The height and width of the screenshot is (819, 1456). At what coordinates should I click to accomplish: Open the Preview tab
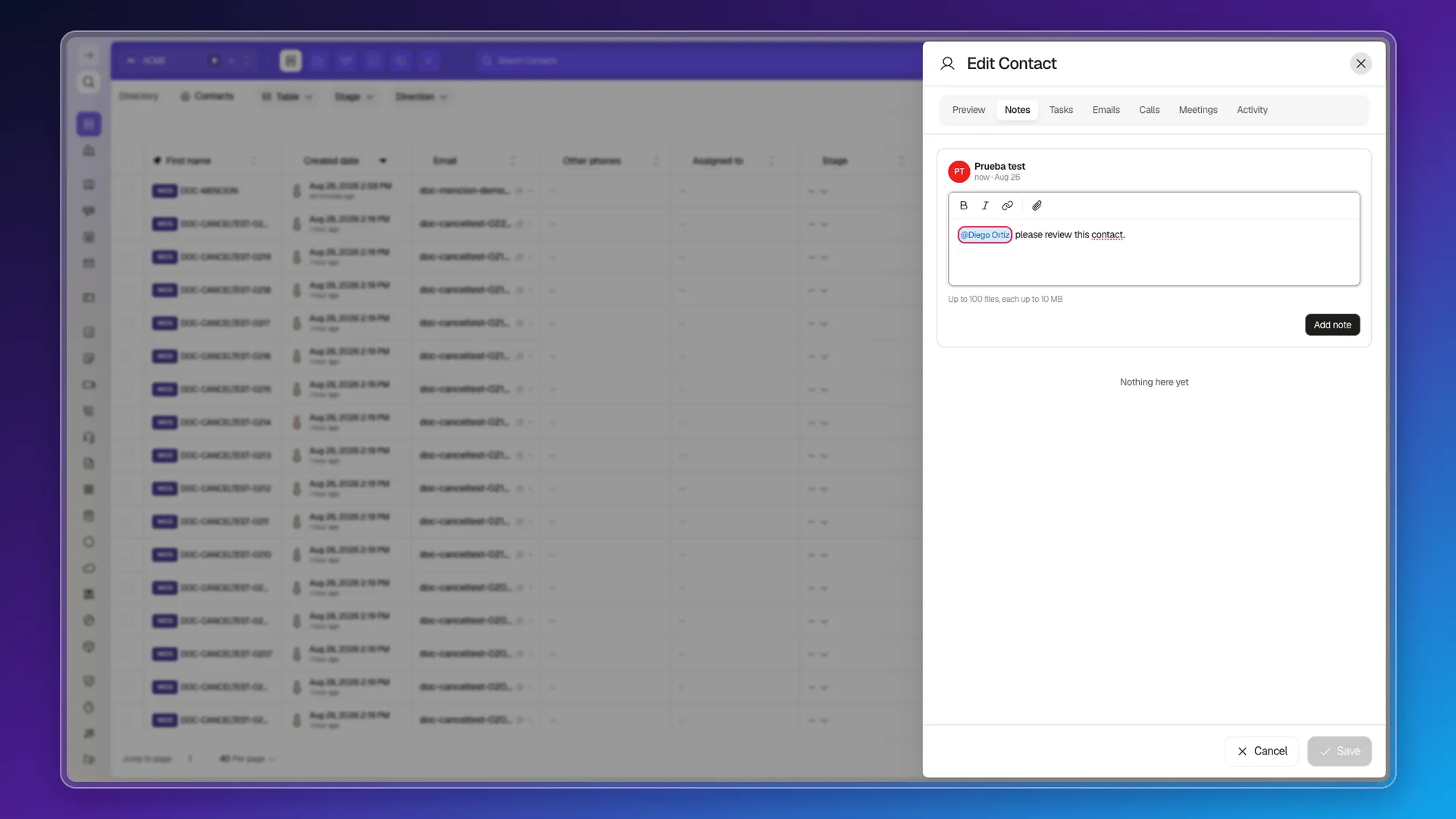[968, 110]
